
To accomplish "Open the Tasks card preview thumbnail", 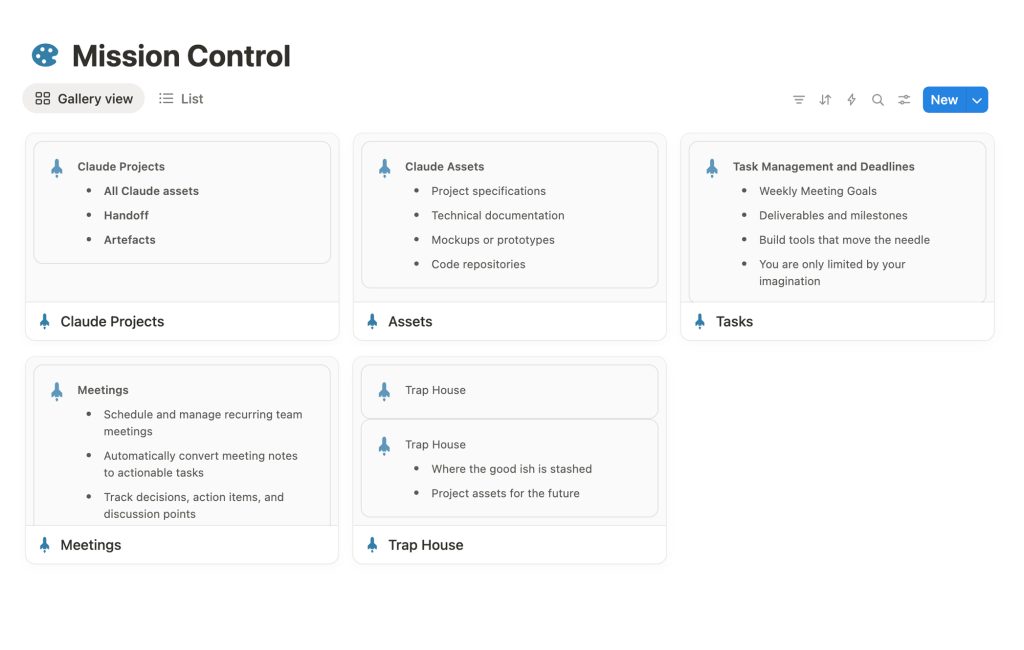I will tap(837, 220).
